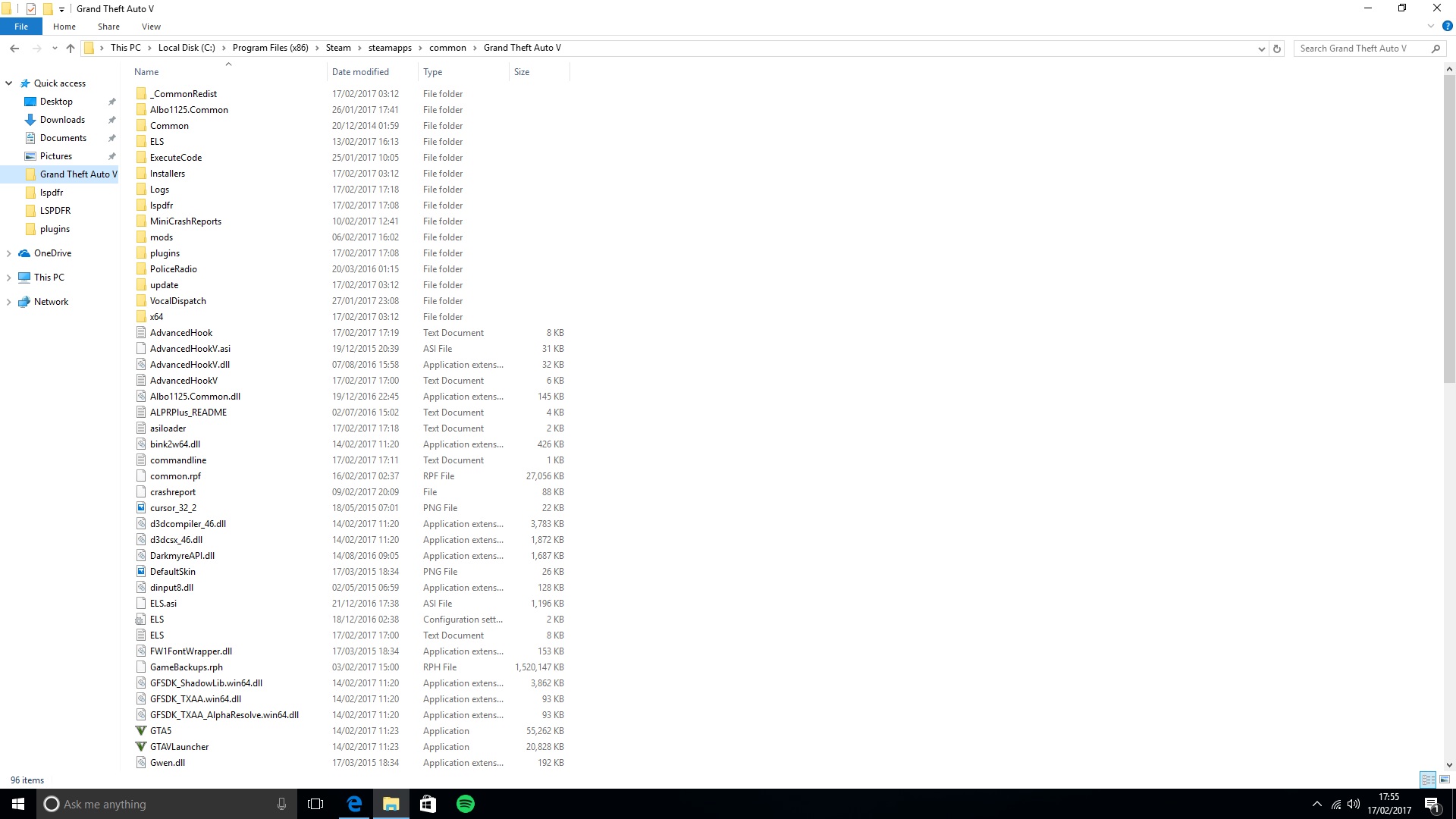Open the help question mark icon

coord(1447,27)
